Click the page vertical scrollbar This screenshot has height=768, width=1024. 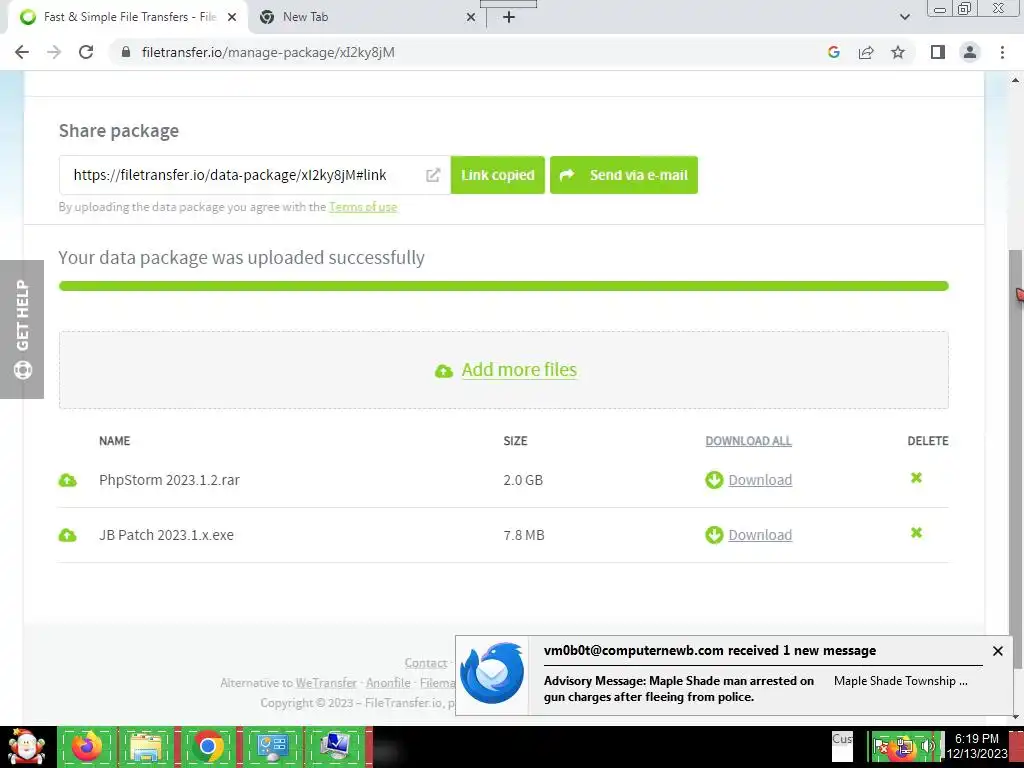tap(1015, 457)
